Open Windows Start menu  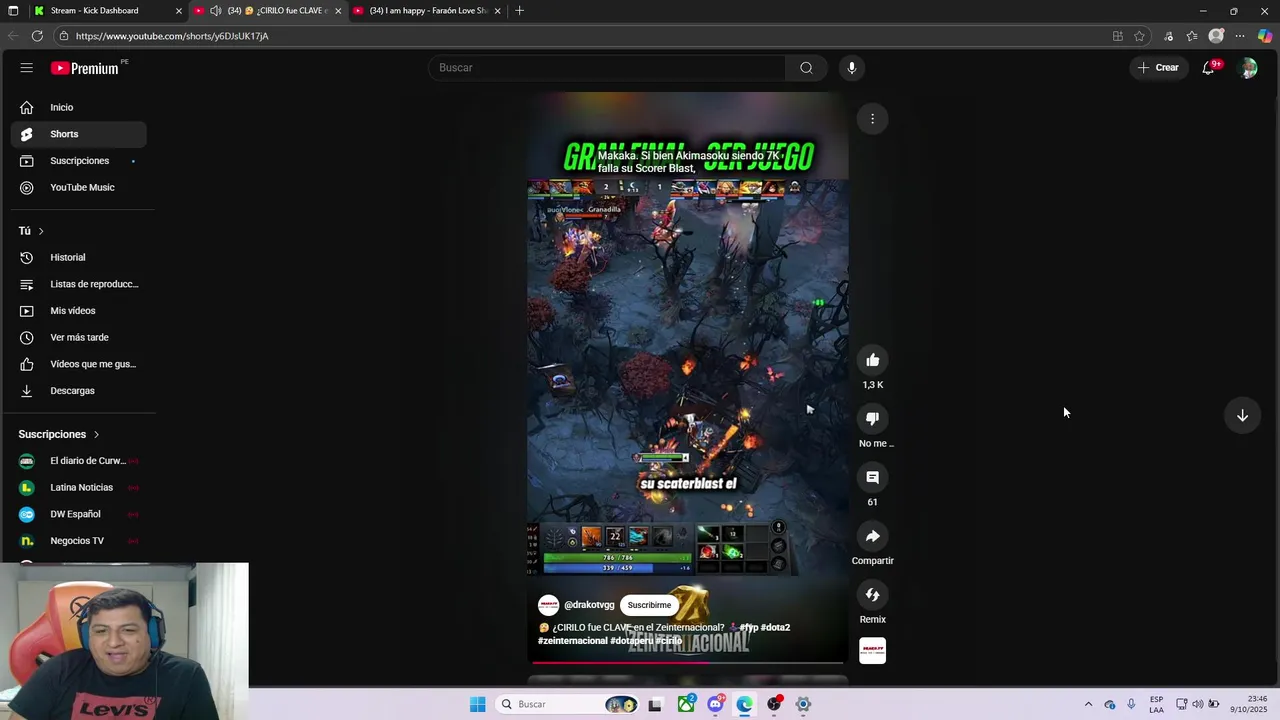(478, 704)
